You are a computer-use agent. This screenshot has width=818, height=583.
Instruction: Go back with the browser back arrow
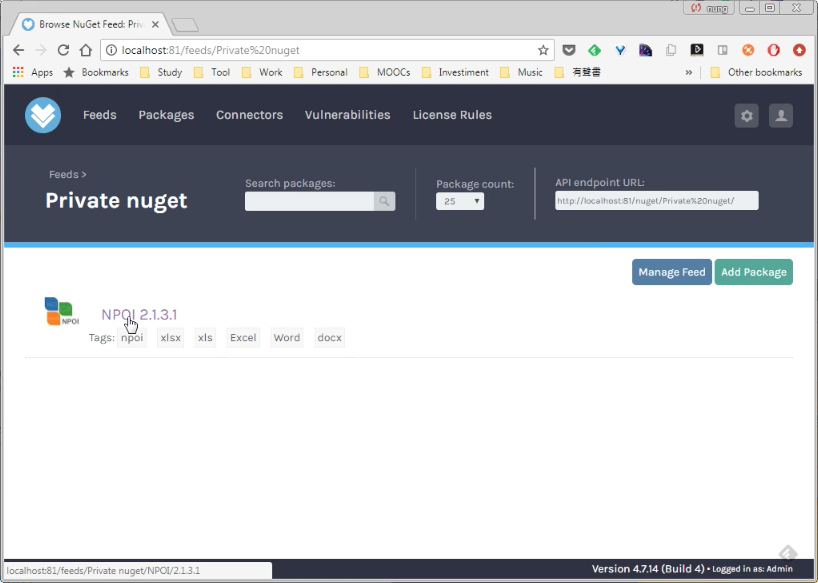click(x=19, y=50)
